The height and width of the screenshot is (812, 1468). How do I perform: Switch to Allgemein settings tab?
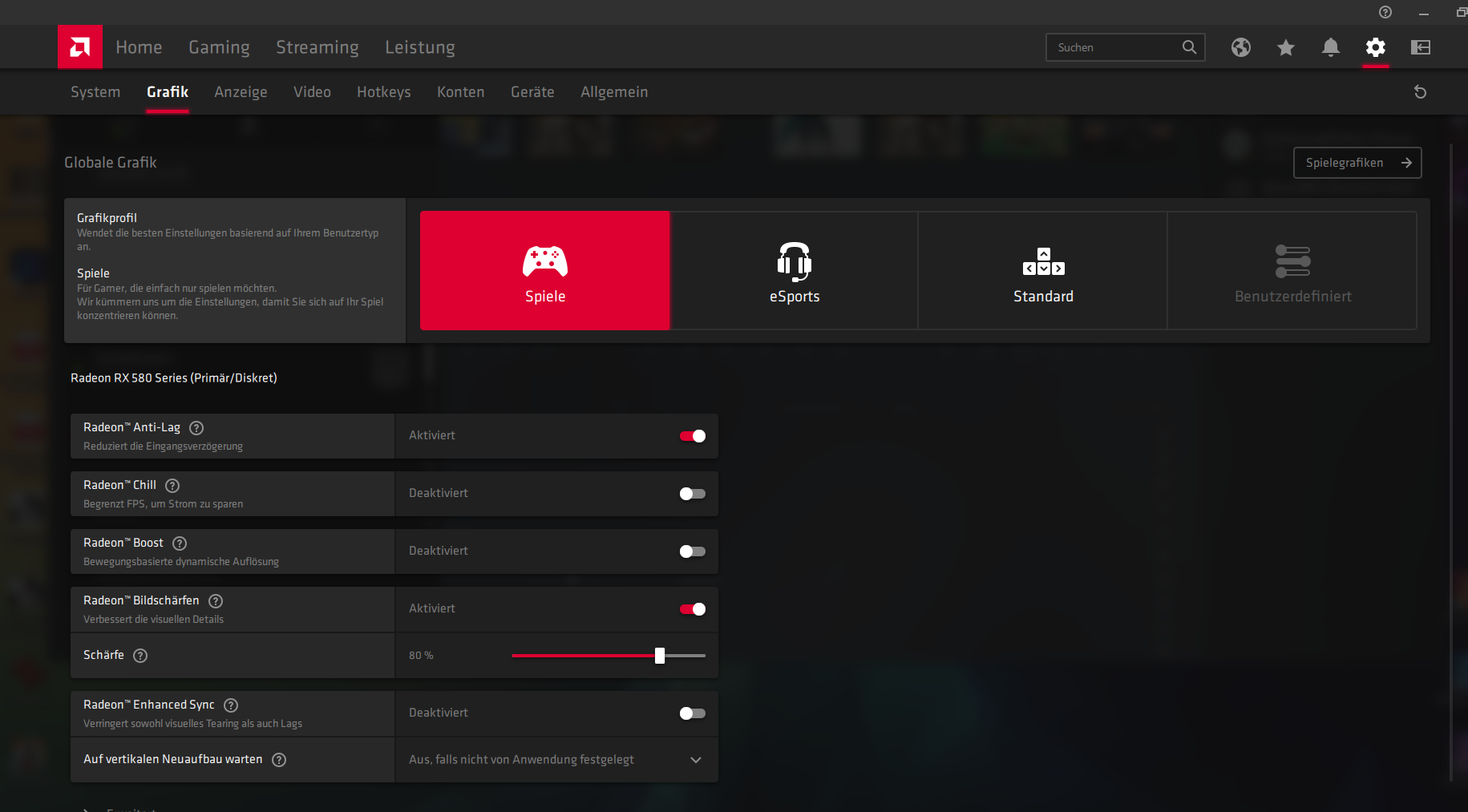[x=614, y=92]
